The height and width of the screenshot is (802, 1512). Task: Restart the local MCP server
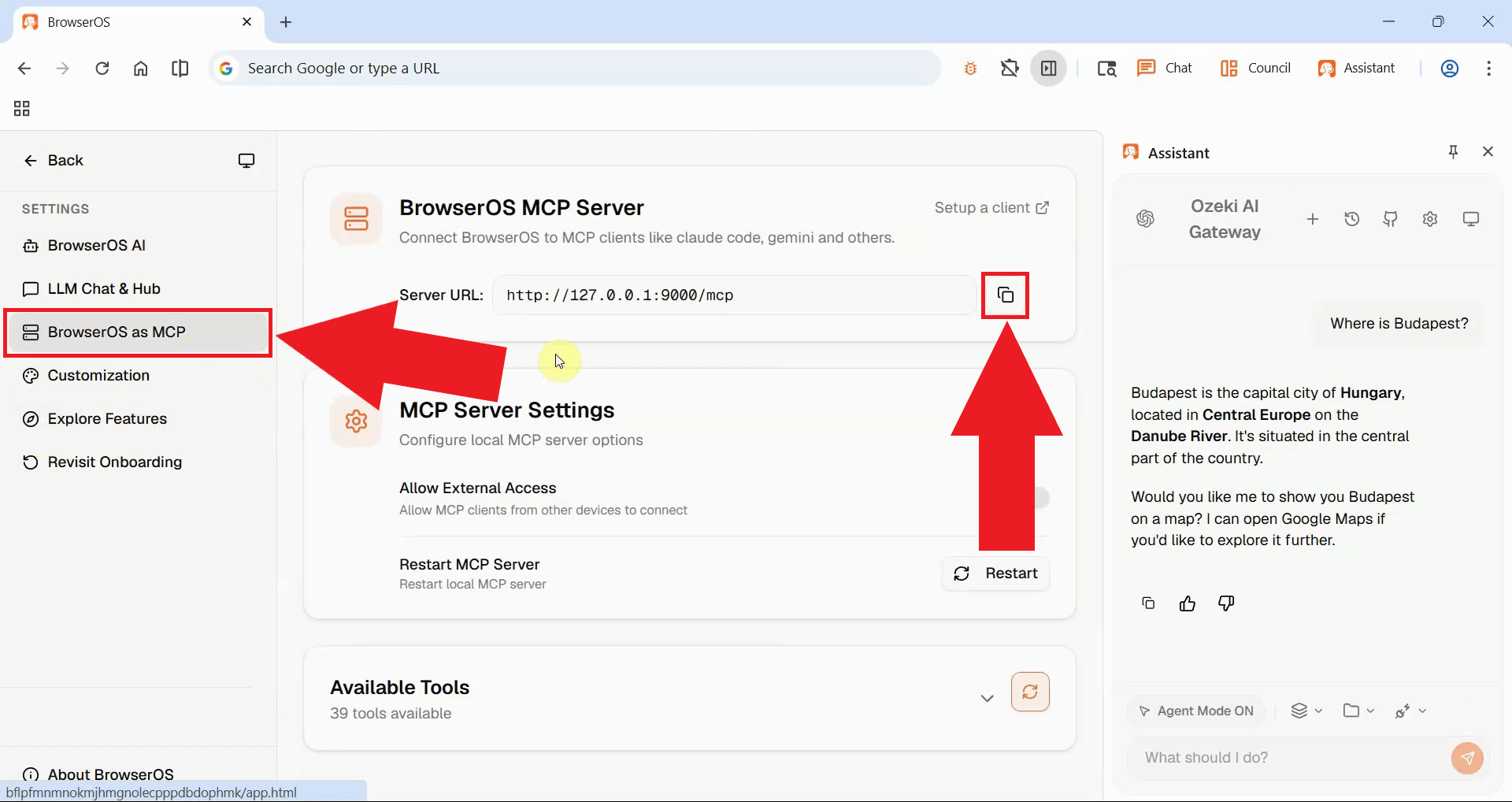tap(995, 573)
